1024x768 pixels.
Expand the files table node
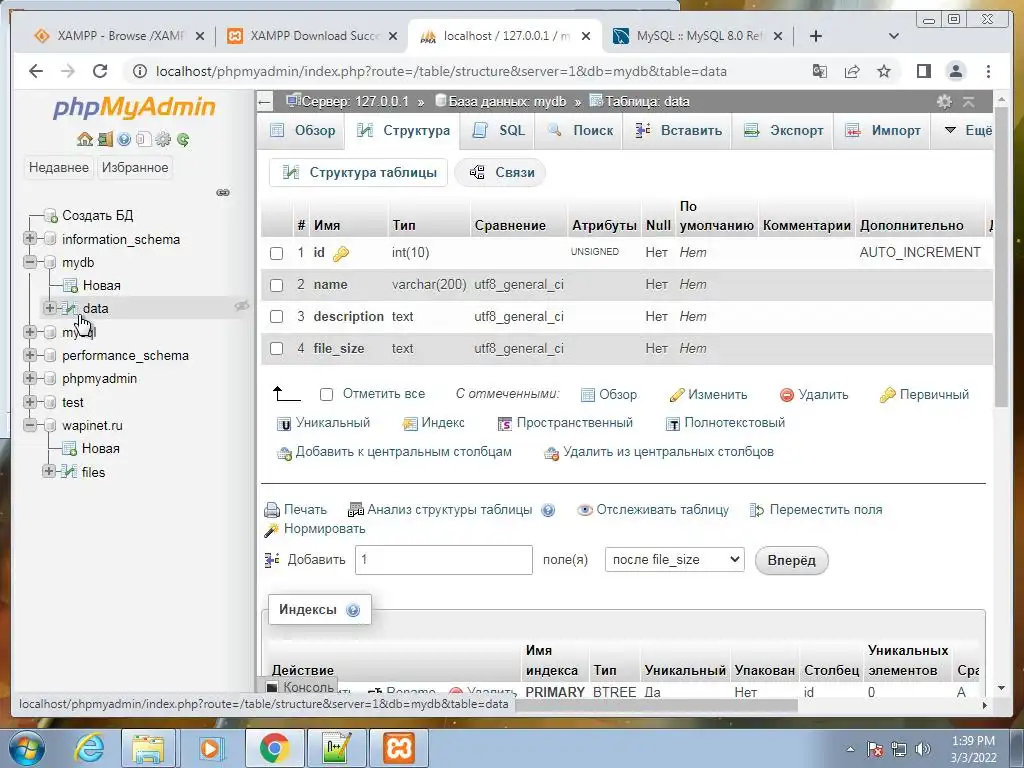[48, 471]
